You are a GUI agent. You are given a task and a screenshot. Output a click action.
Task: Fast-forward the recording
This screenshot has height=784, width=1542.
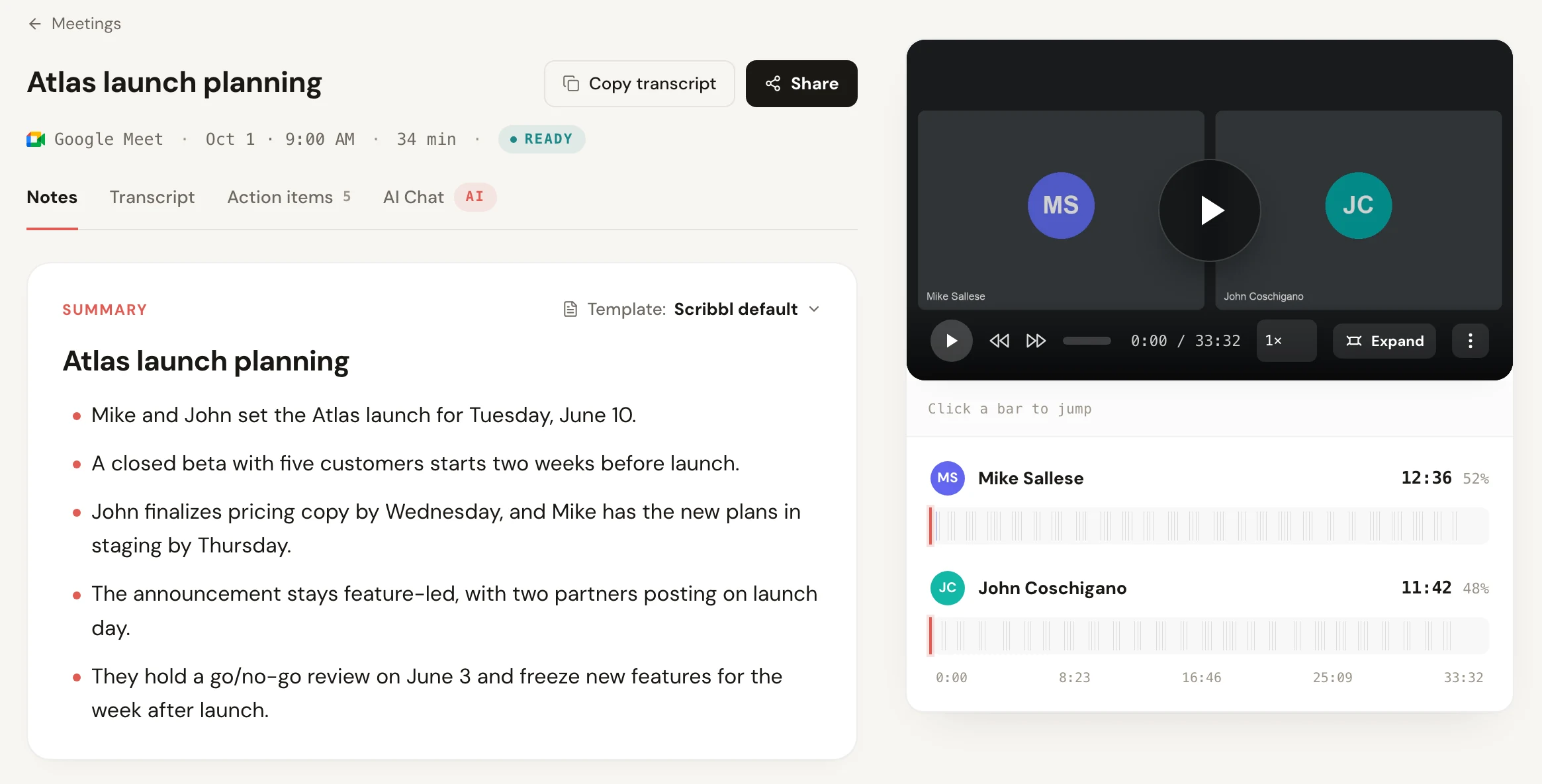[x=1036, y=341]
